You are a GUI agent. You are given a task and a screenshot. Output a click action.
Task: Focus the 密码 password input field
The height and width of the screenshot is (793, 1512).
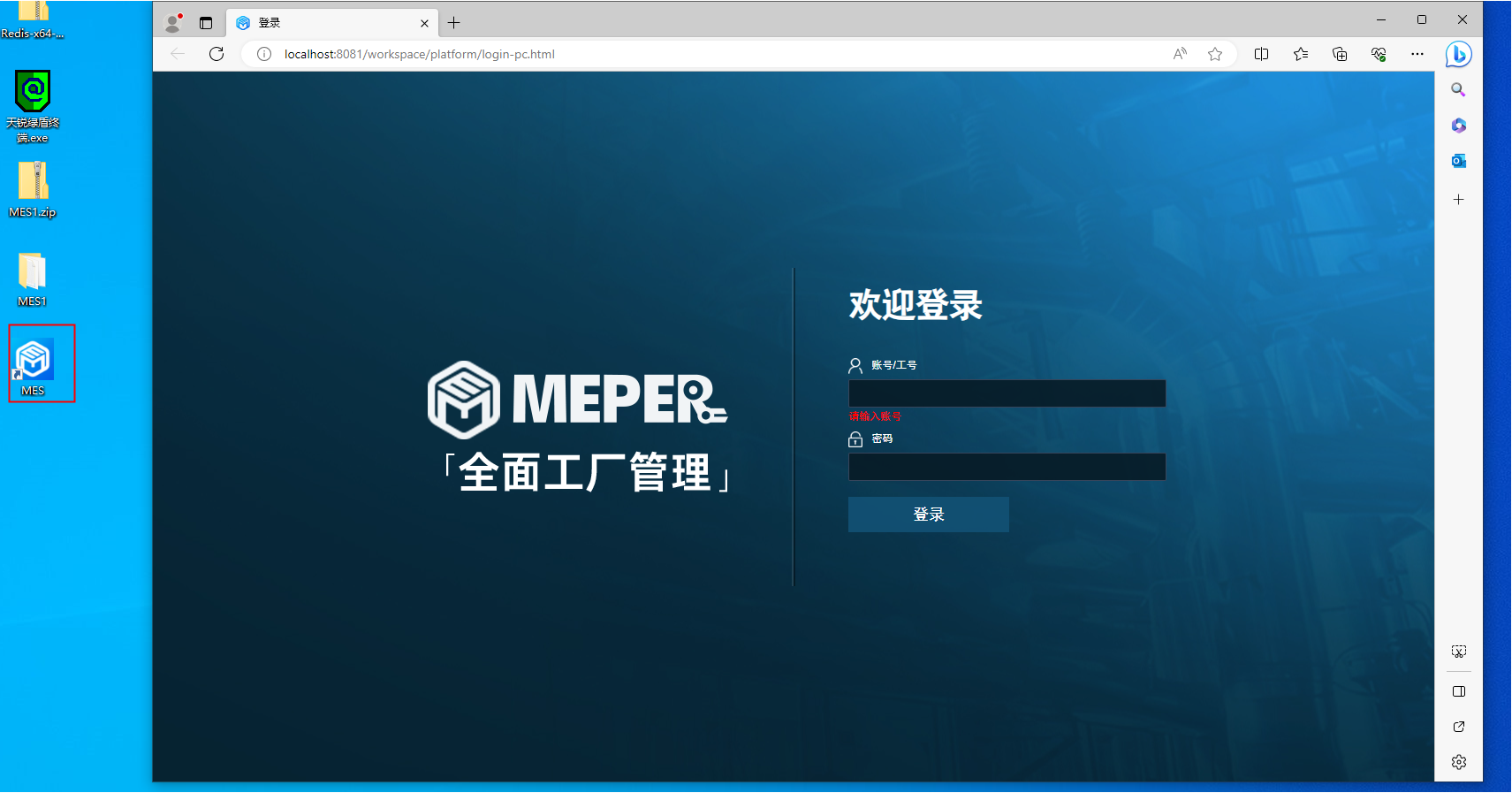pyautogui.click(x=1007, y=467)
